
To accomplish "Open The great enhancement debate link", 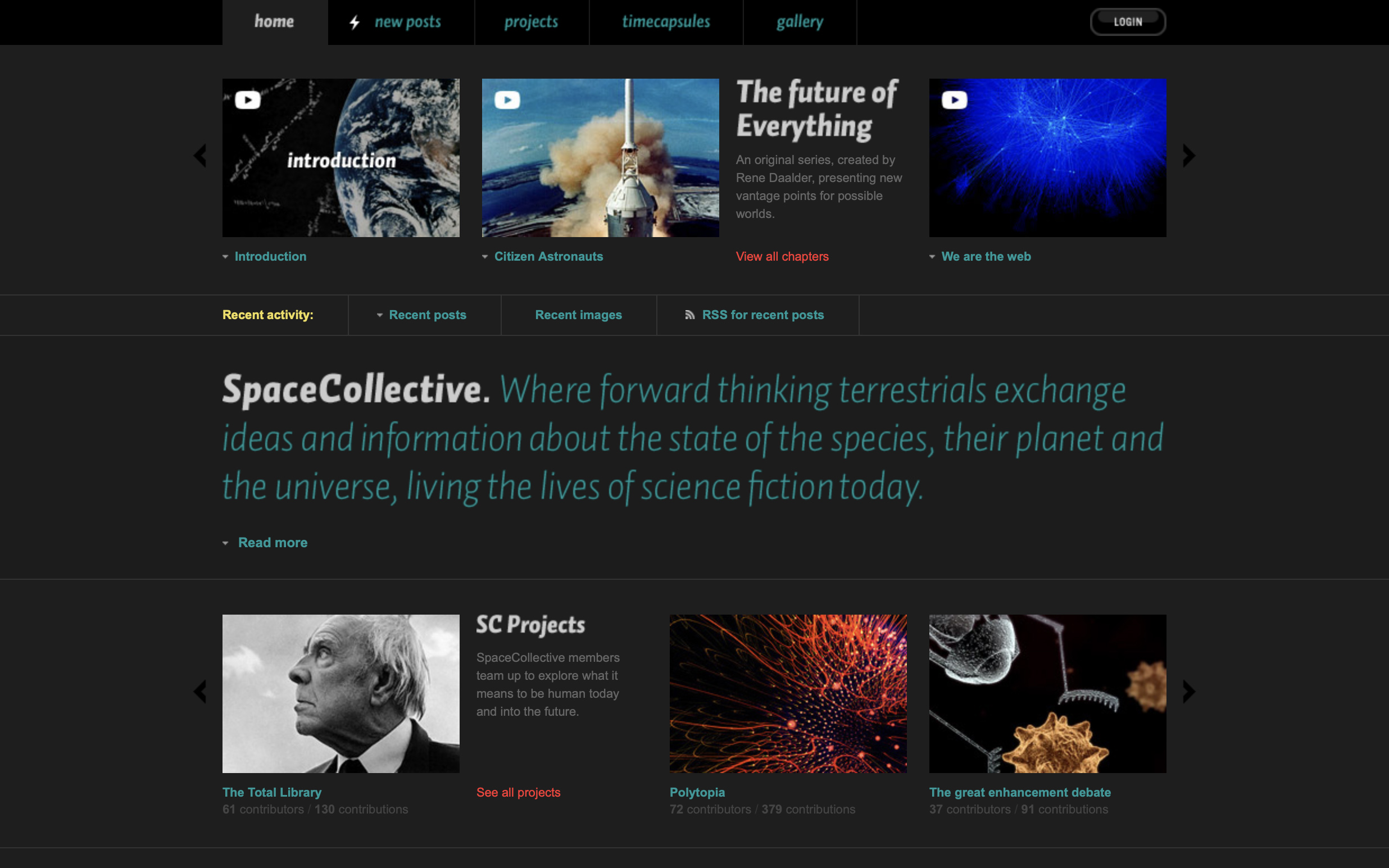I will pos(1020,792).
